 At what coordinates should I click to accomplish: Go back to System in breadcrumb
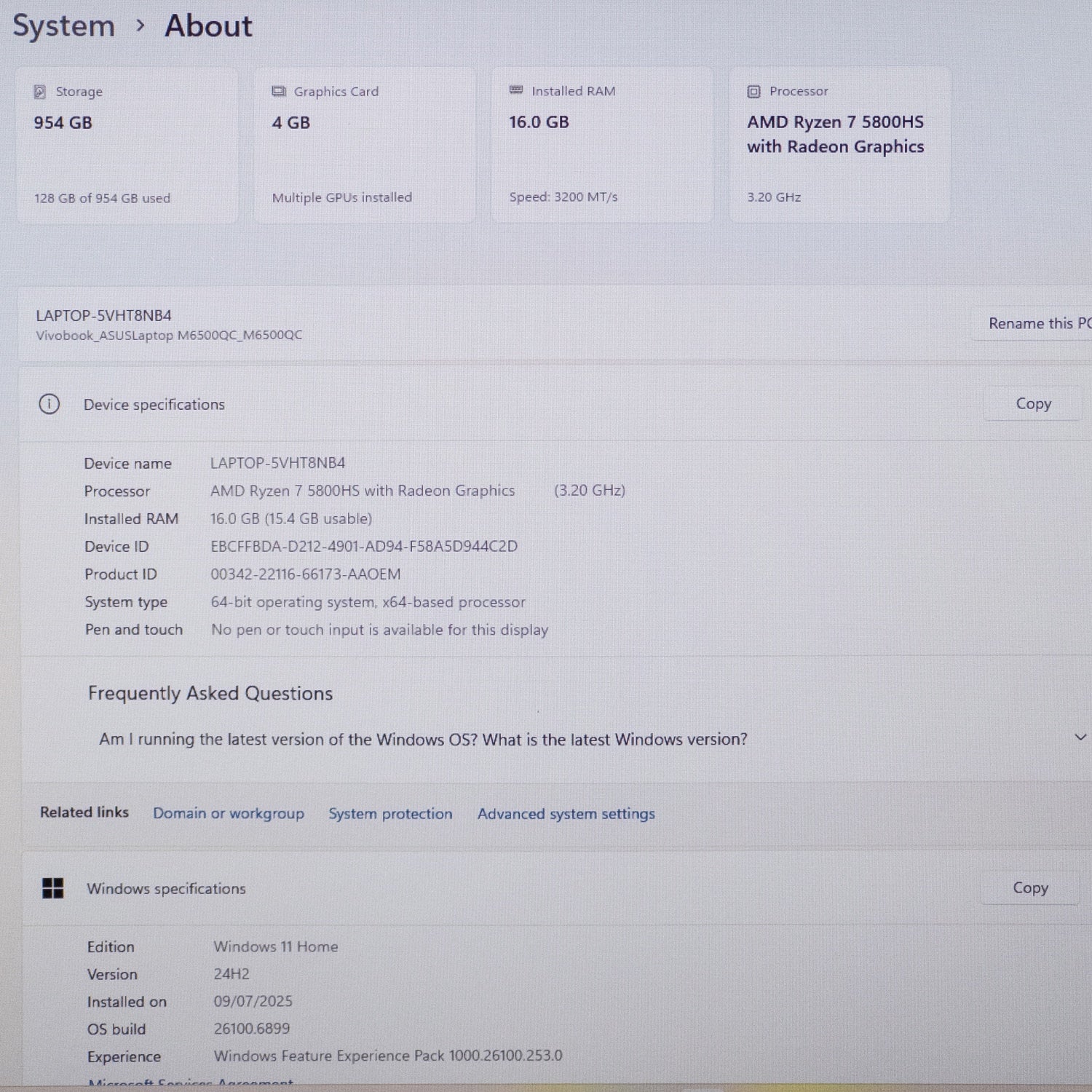click(64, 26)
